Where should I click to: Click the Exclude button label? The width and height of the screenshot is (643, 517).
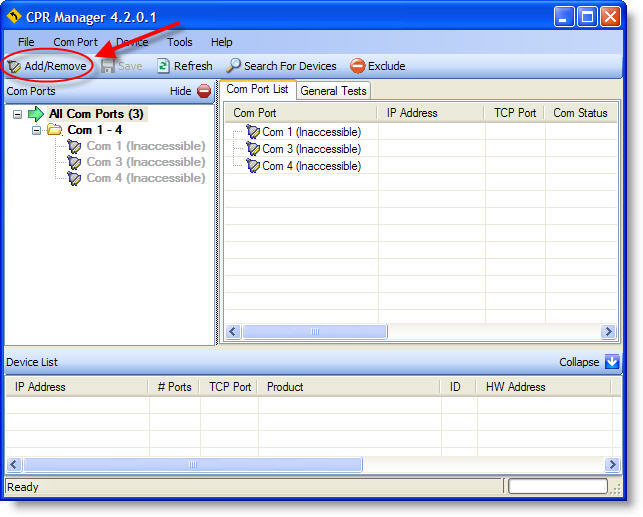click(x=387, y=66)
